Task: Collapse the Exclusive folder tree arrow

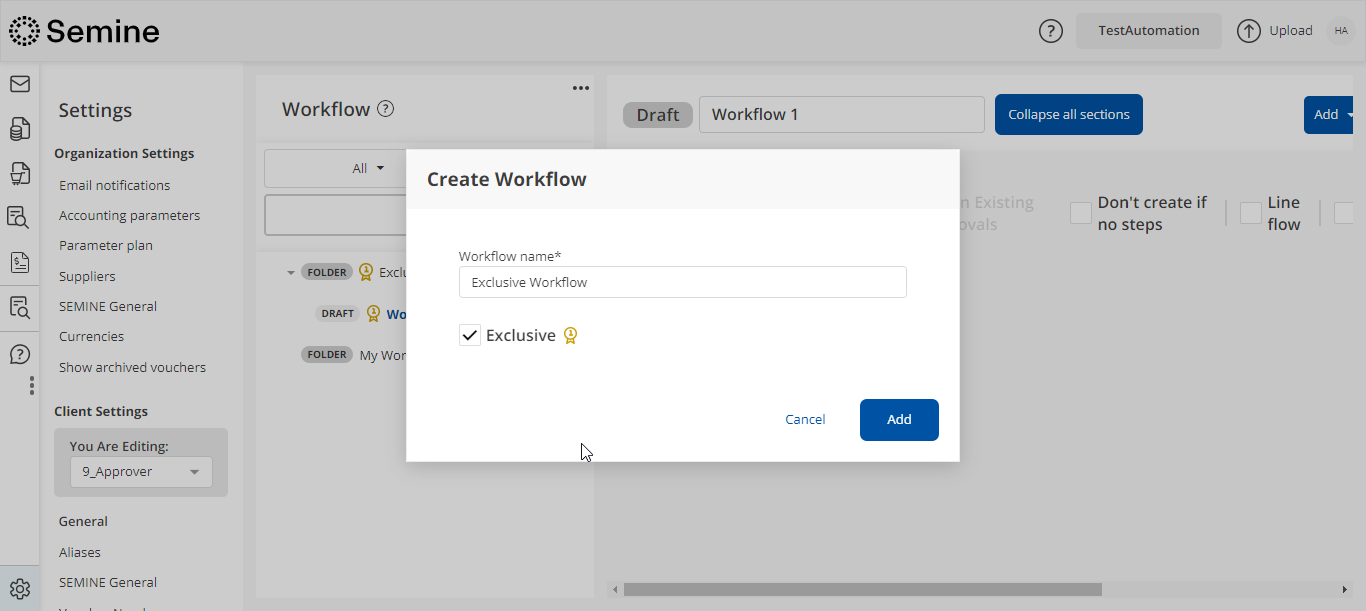Action: coord(291,272)
